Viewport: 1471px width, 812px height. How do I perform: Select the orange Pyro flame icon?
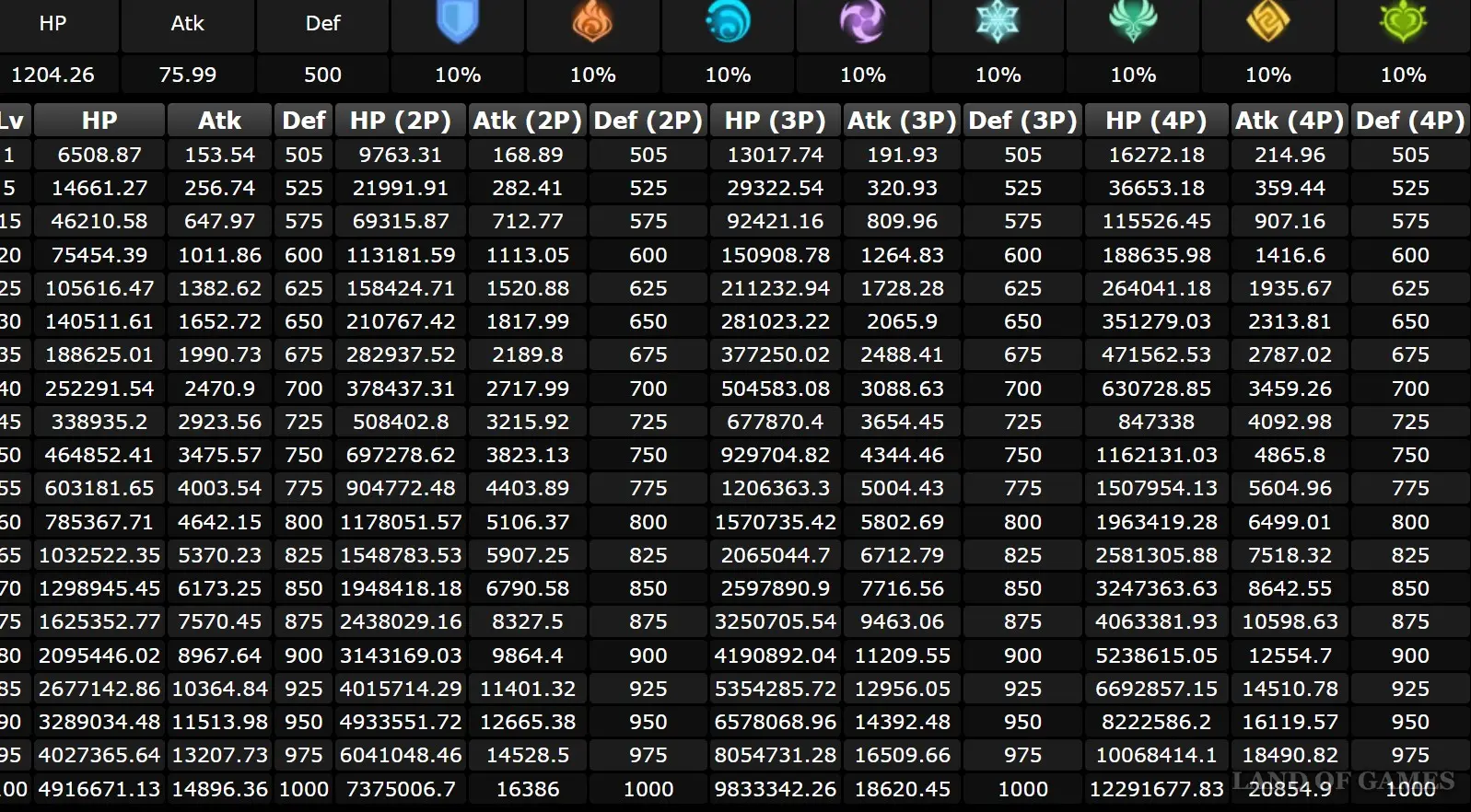tap(592, 22)
